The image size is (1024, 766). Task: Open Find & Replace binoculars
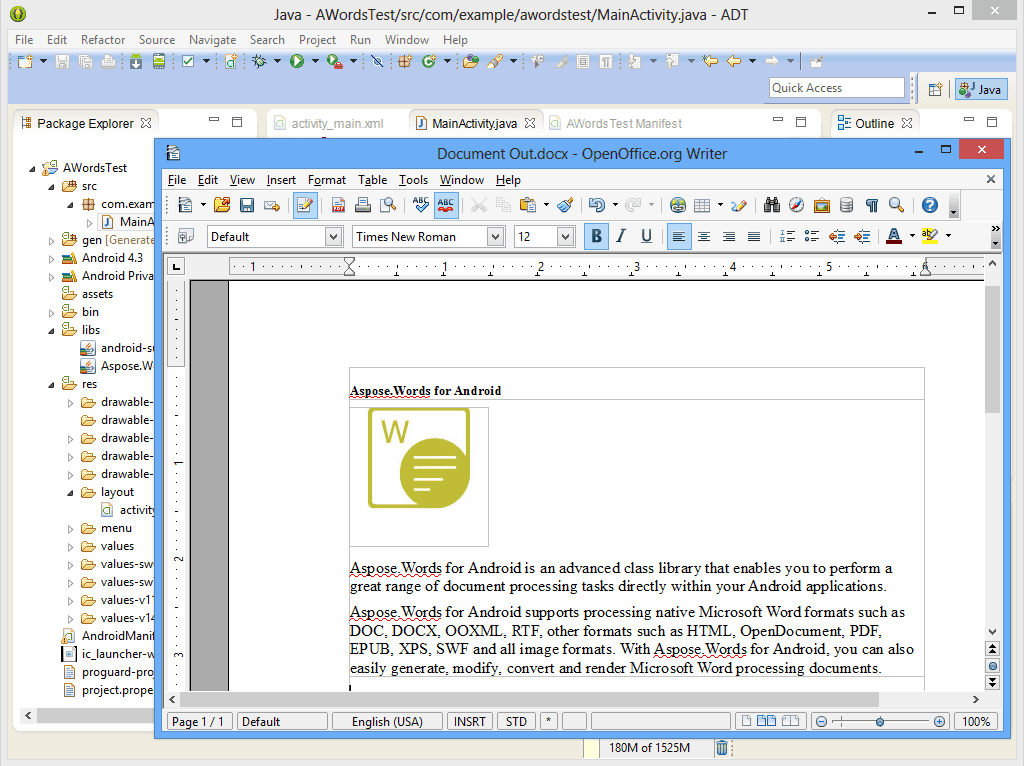click(x=772, y=205)
